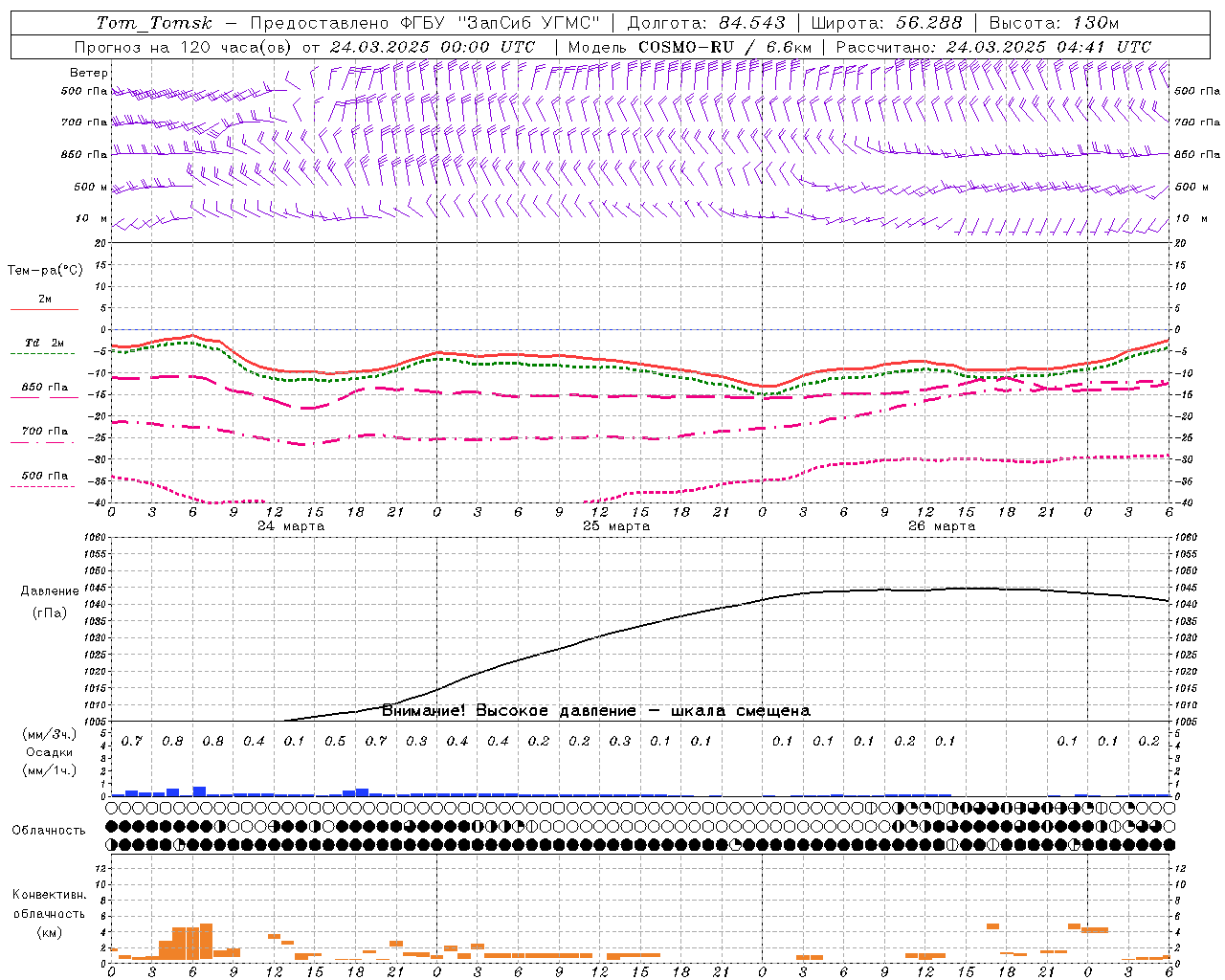Click the forecast line Прогноз на 120 часа(ов)
This screenshot has height=980, width=1225.
(184, 47)
